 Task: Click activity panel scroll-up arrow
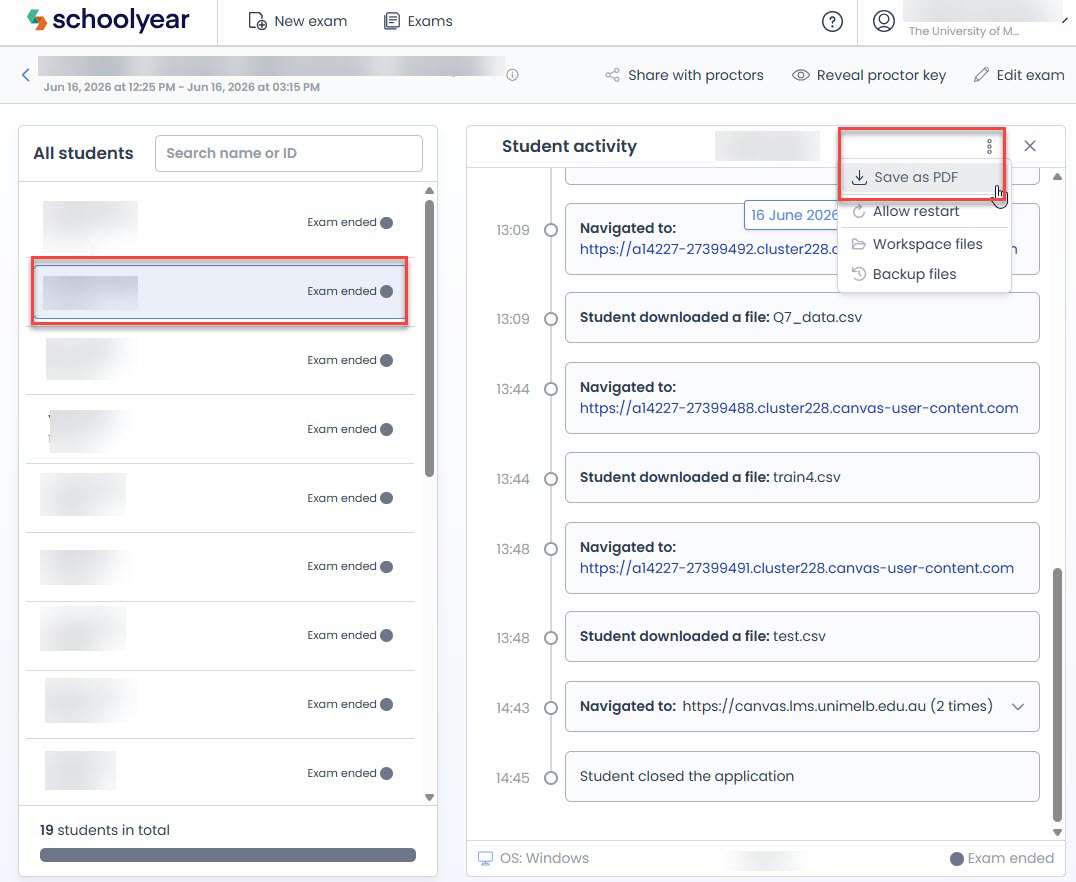tap(1057, 177)
